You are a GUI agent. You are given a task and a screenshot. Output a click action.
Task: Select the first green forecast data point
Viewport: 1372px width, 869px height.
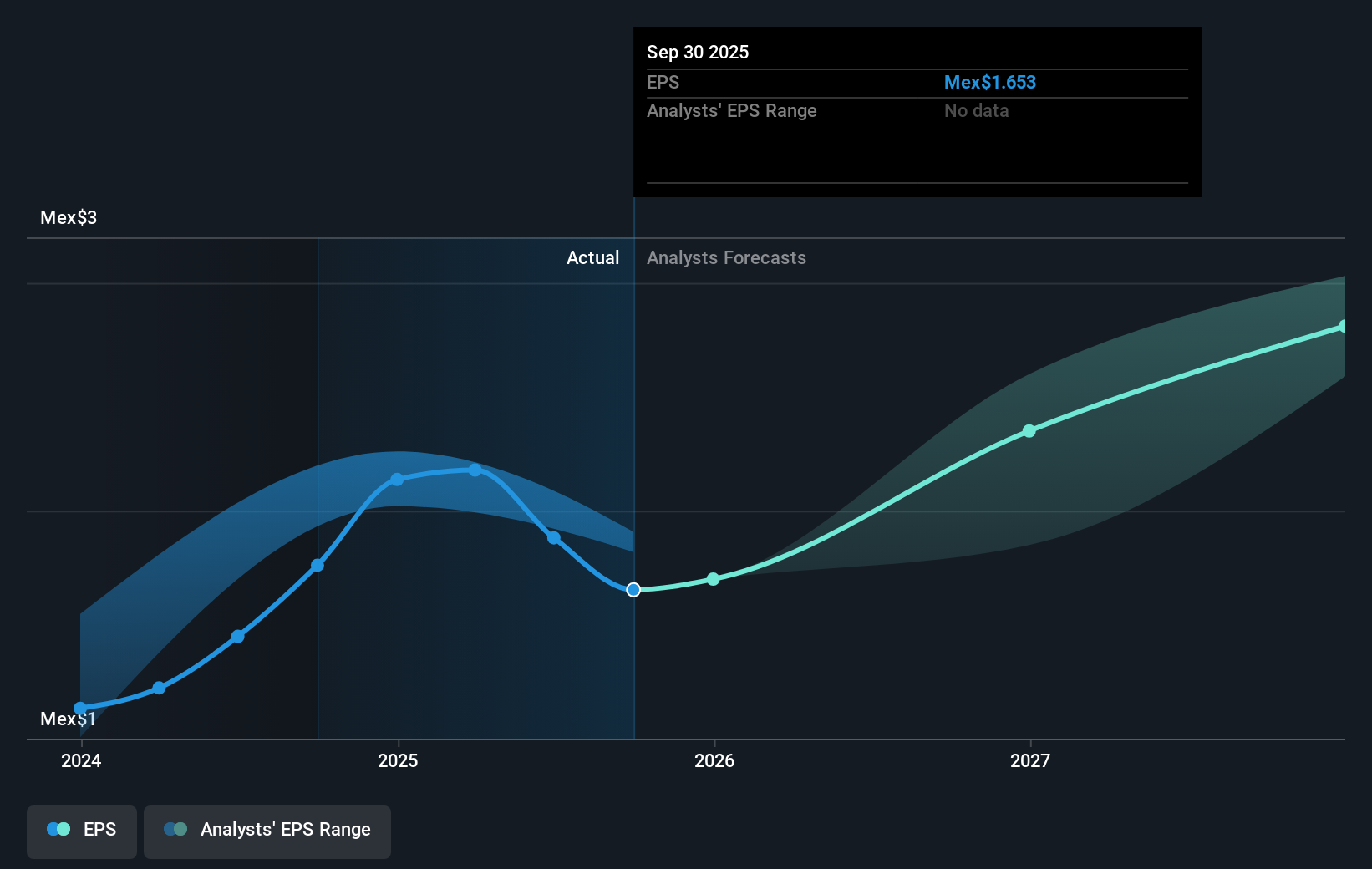coord(712,578)
